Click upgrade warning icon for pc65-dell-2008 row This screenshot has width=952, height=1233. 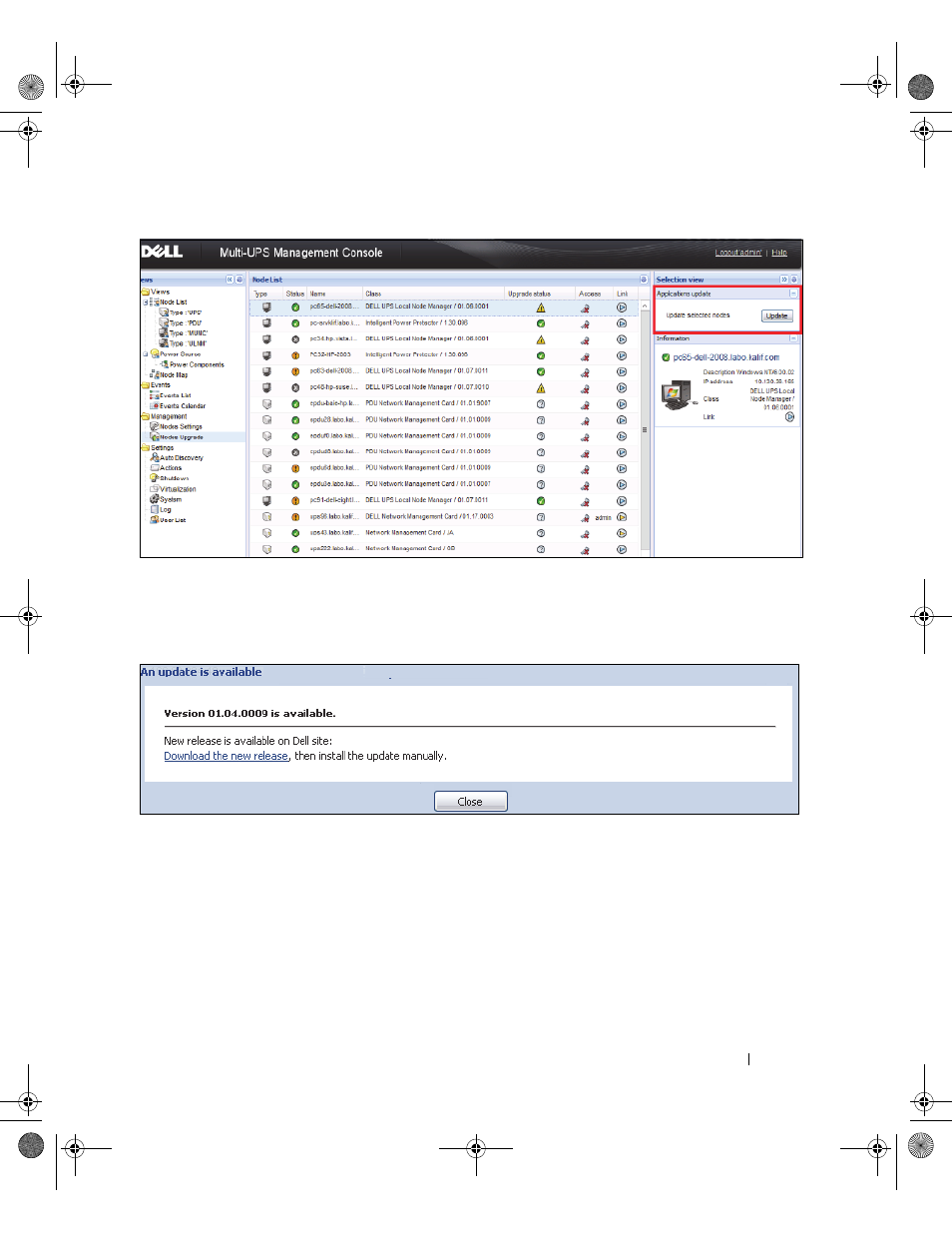541,308
